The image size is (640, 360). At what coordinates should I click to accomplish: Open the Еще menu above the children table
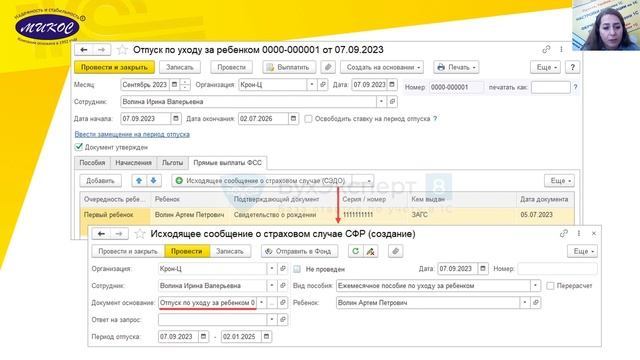pyautogui.click(x=559, y=180)
